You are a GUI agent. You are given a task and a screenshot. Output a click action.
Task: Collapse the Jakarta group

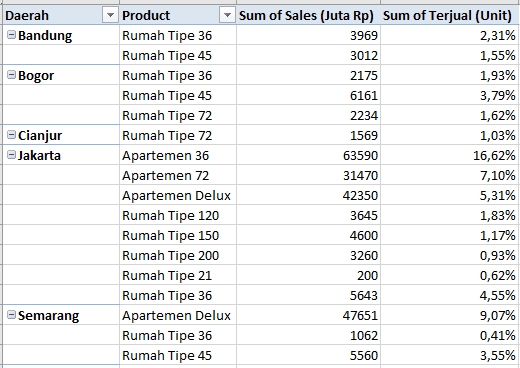pos(11,155)
